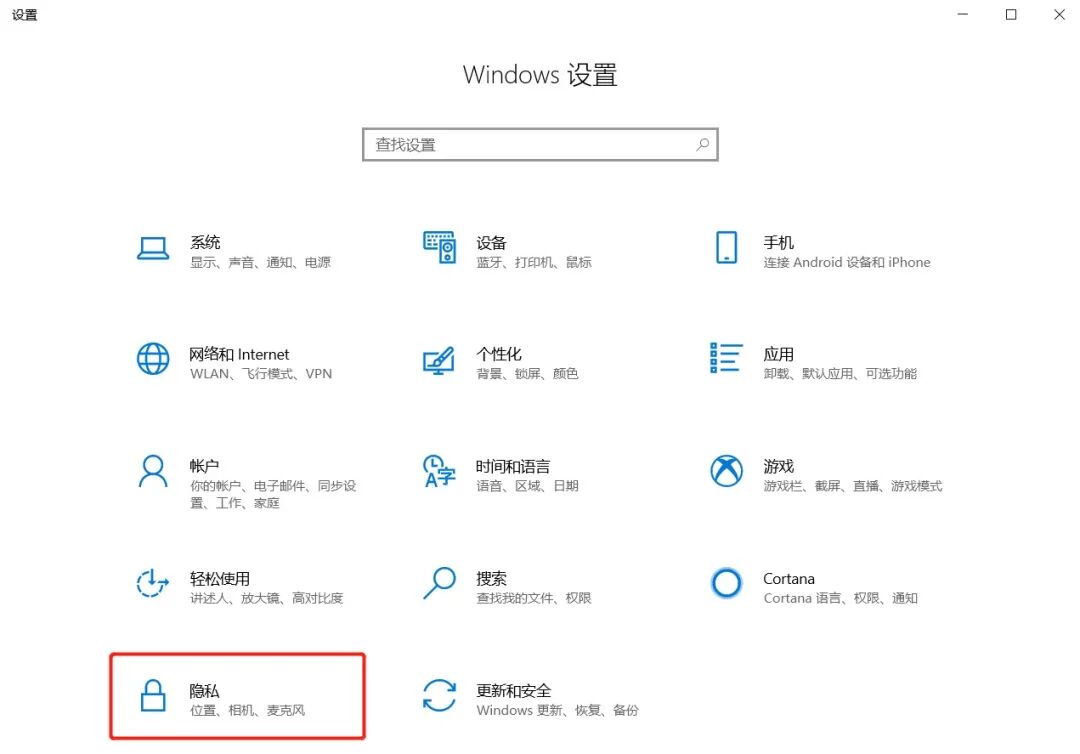1080x754 pixels.
Task: Focus the 查找设置 search field
Action: [x=540, y=145]
